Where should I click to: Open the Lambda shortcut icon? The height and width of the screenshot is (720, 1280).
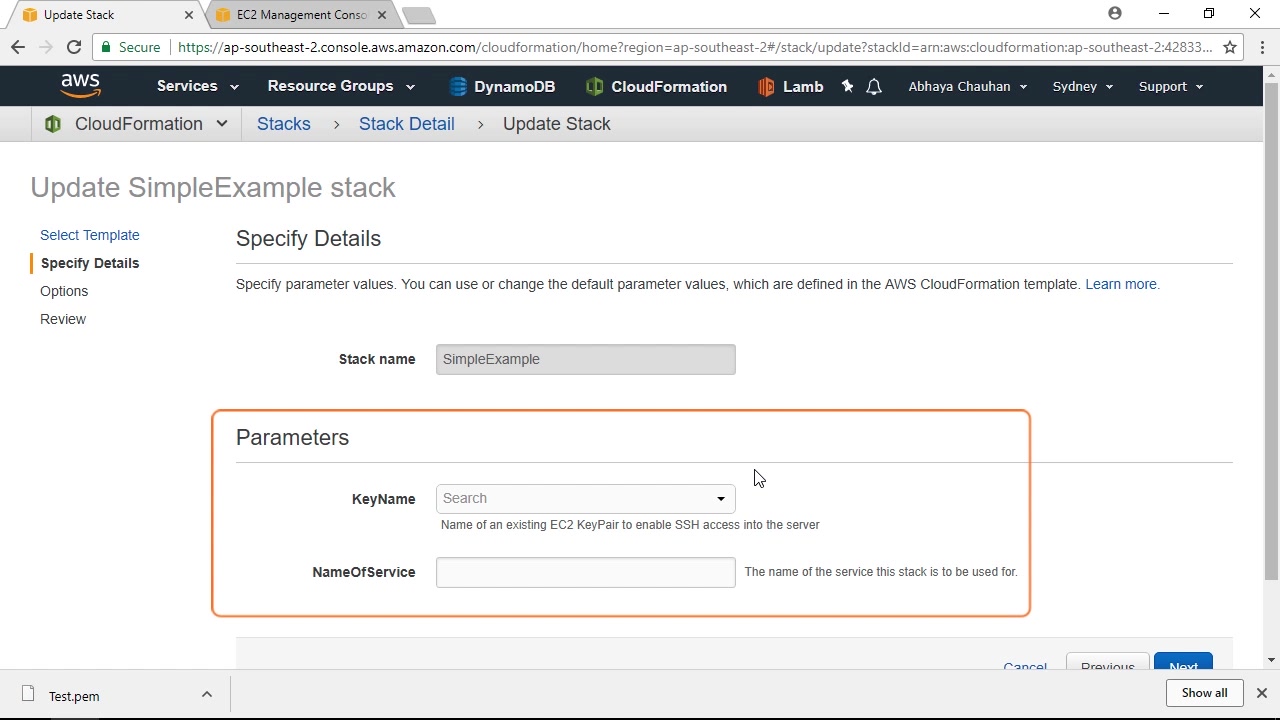click(x=766, y=87)
